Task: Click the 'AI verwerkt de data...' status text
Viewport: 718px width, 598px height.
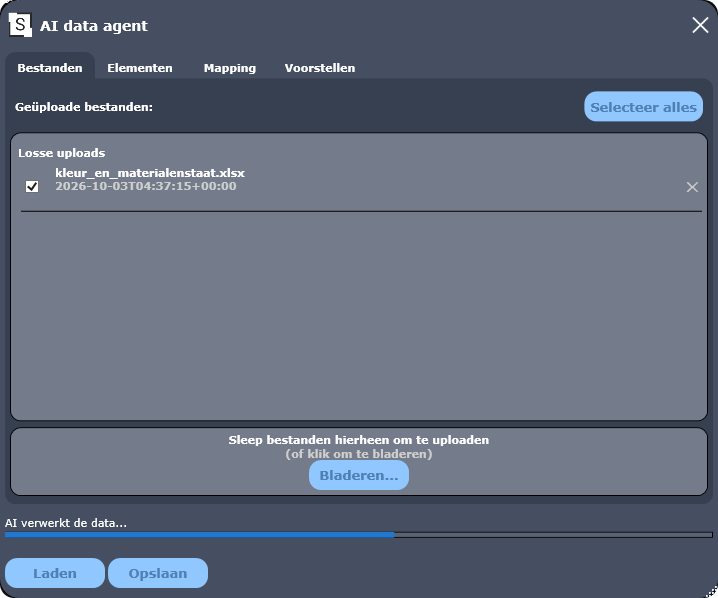Action: point(65,523)
